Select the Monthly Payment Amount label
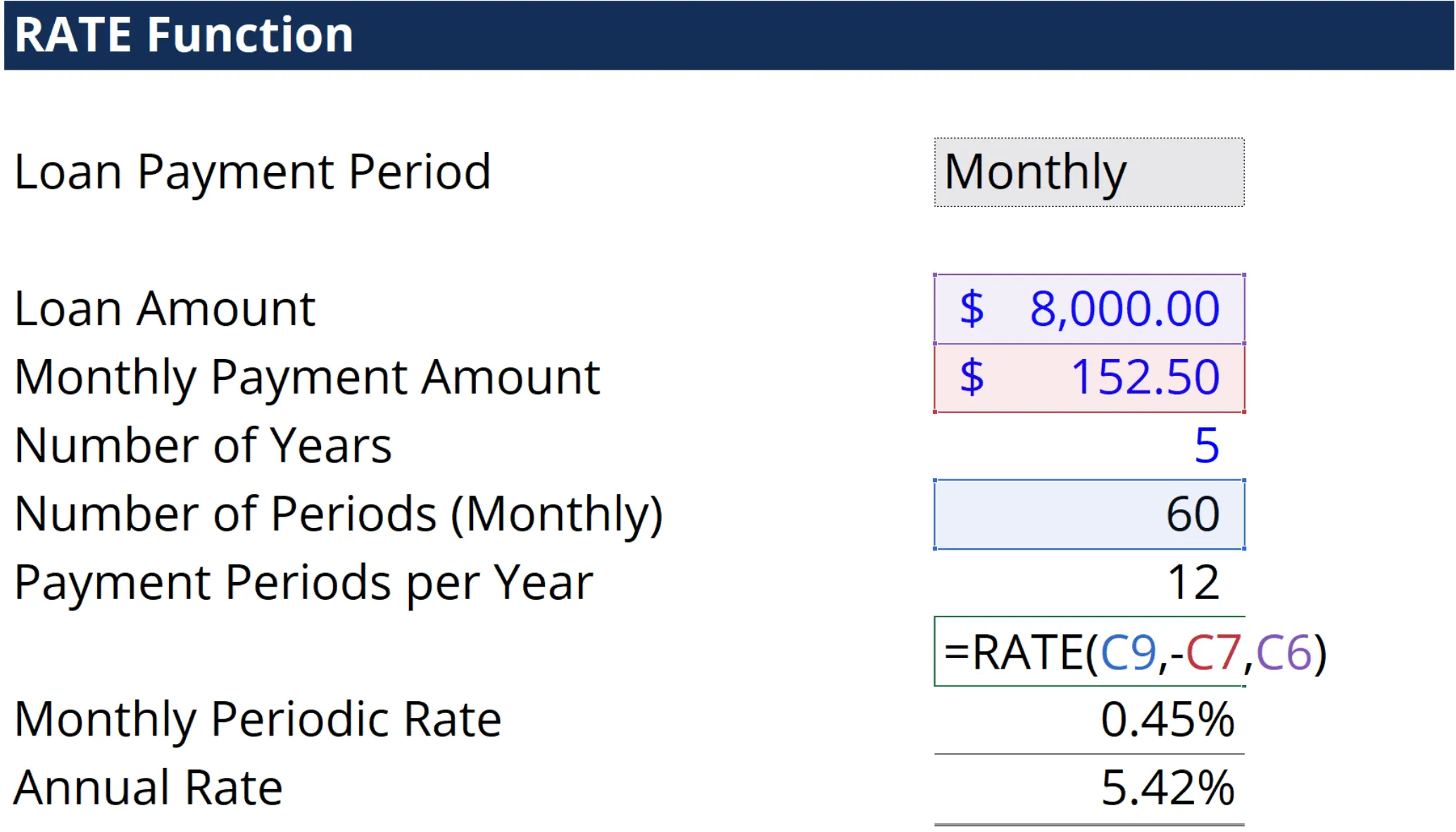Viewport: 1456px width, 832px height. click(307, 377)
